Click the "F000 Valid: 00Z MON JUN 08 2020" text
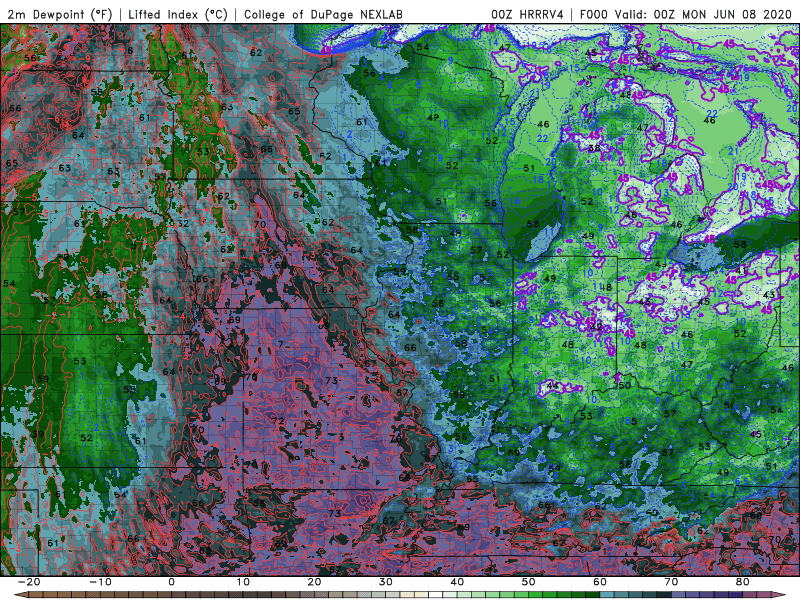Screen dimensions: 800x600 pos(685,14)
